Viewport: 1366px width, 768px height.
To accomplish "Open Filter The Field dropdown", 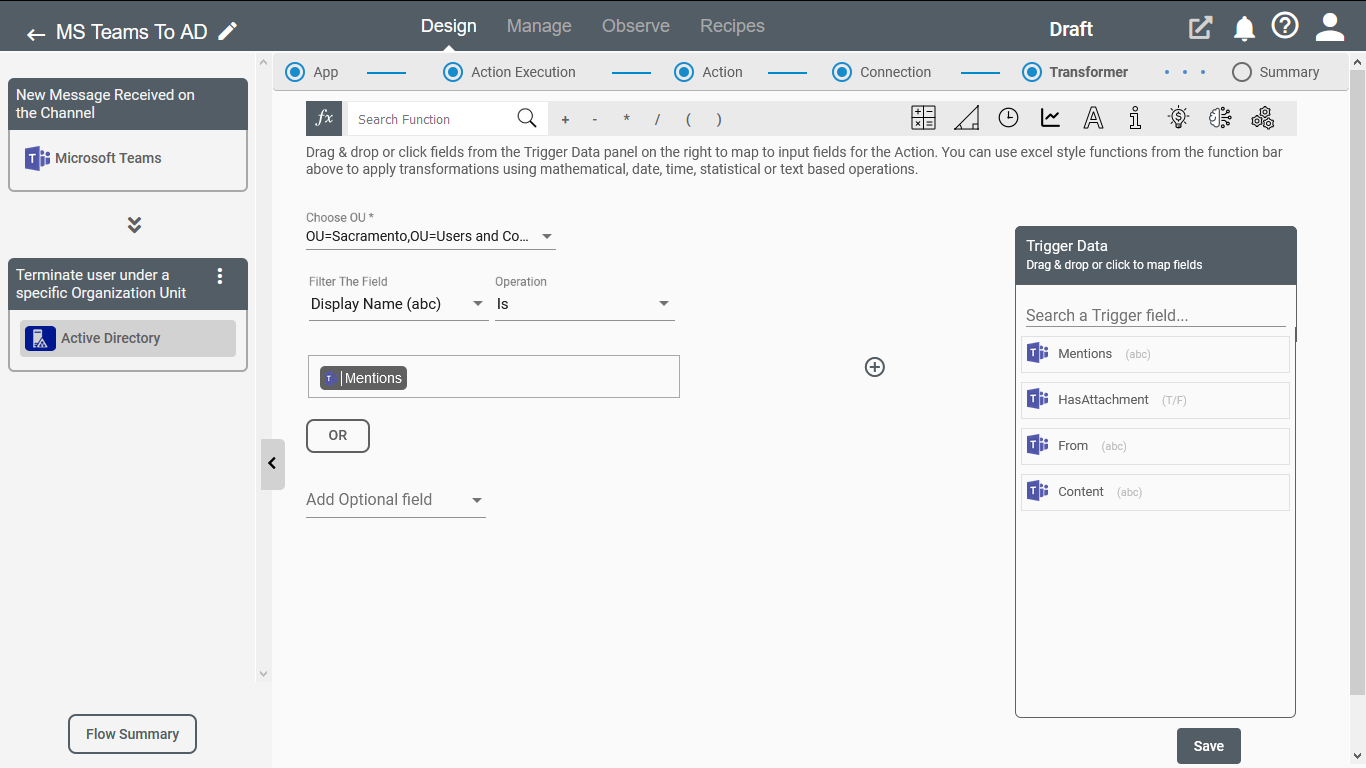I will (398, 304).
